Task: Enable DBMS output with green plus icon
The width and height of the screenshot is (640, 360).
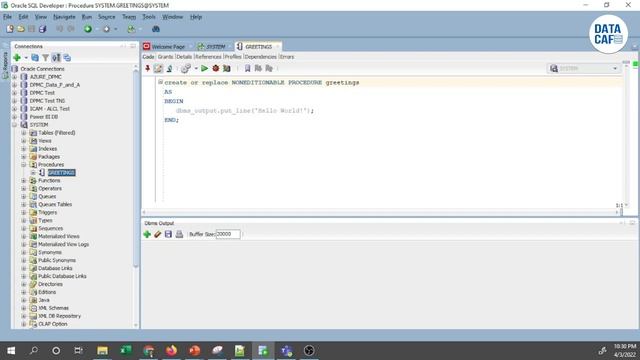Action: [x=147, y=234]
